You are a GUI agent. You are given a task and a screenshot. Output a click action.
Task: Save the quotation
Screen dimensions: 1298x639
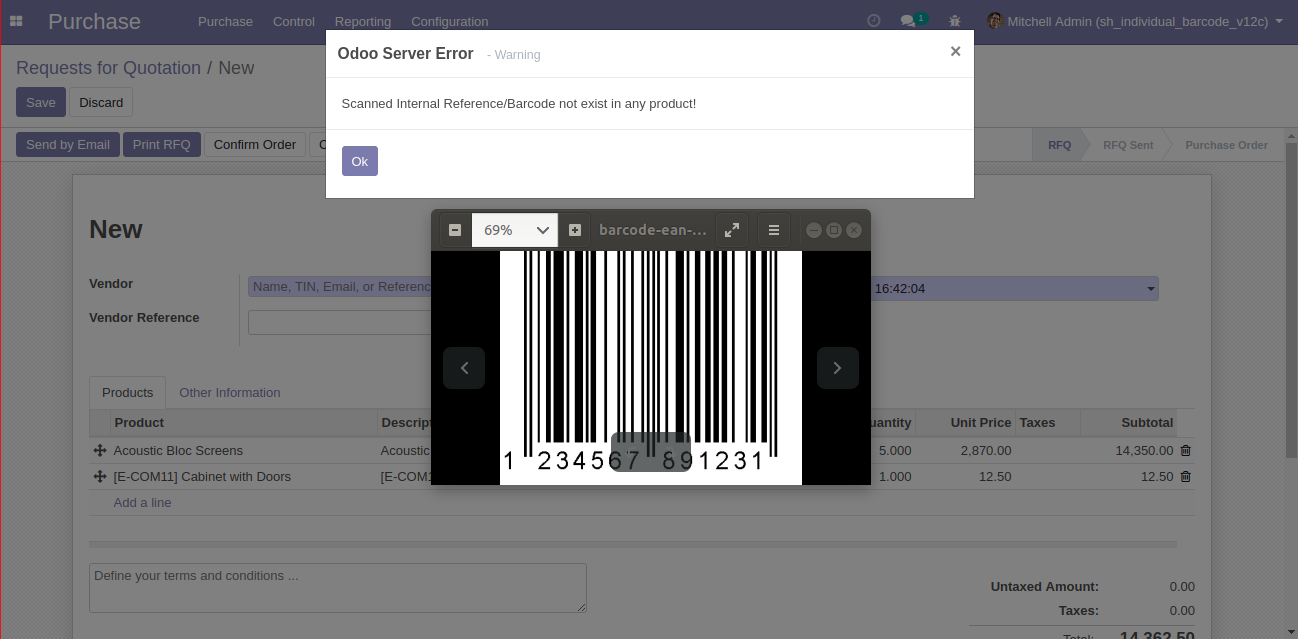tap(41, 102)
